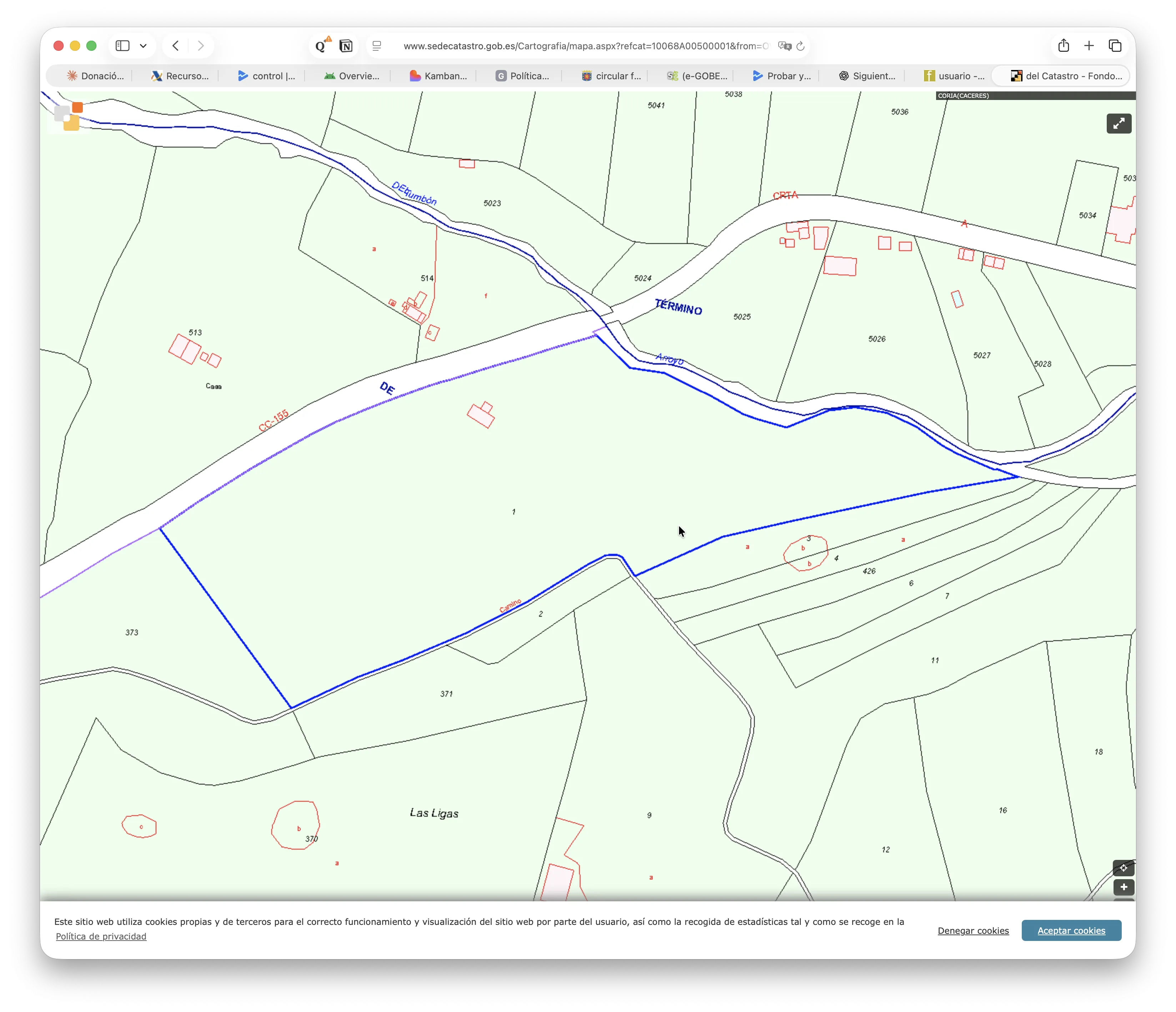The image size is (1176, 1012).
Task: Click the Denegar cookies link
Action: point(973,930)
